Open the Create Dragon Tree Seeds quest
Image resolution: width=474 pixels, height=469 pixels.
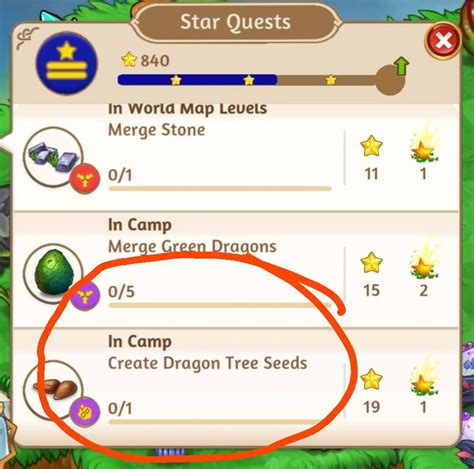pyautogui.click(x=235, y=387)
